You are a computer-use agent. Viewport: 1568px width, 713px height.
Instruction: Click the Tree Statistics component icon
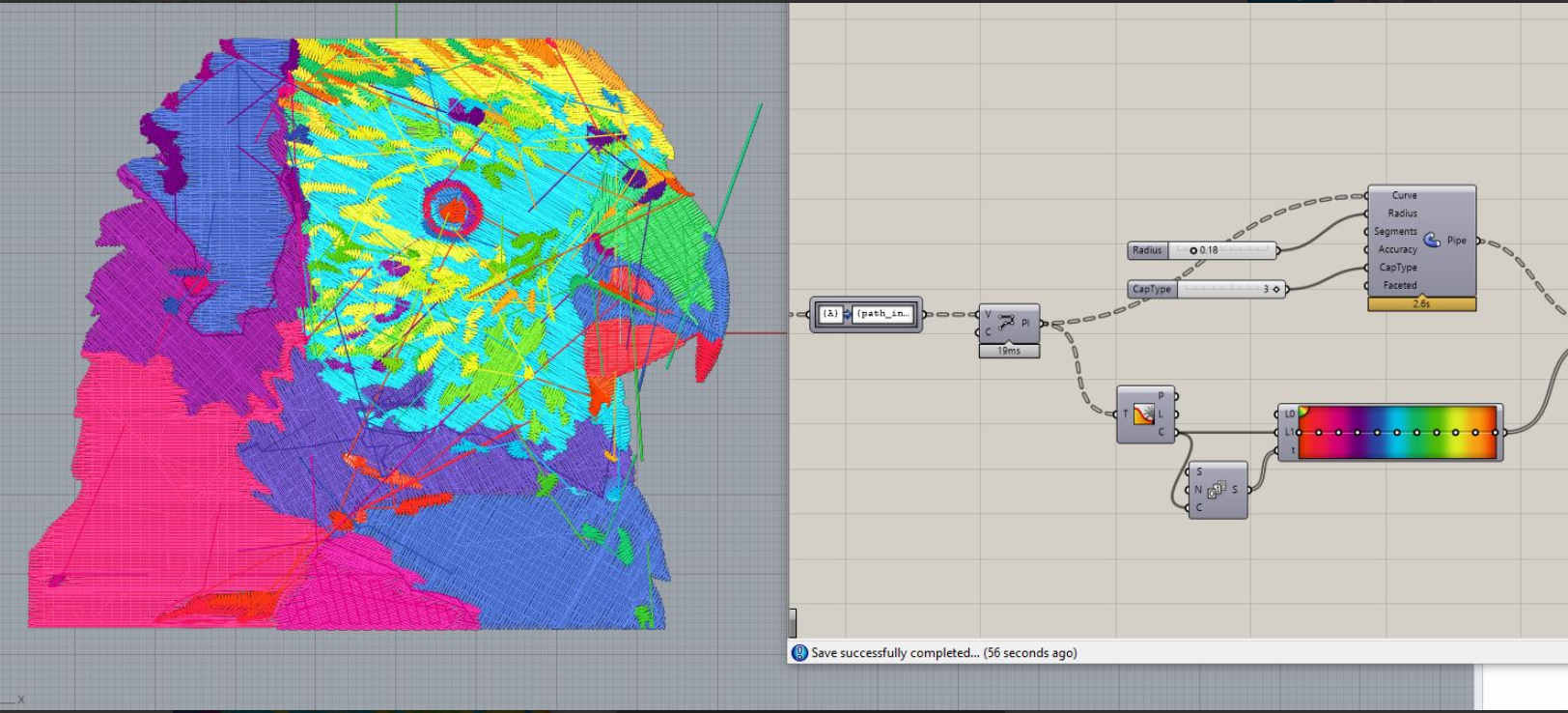1144,414
